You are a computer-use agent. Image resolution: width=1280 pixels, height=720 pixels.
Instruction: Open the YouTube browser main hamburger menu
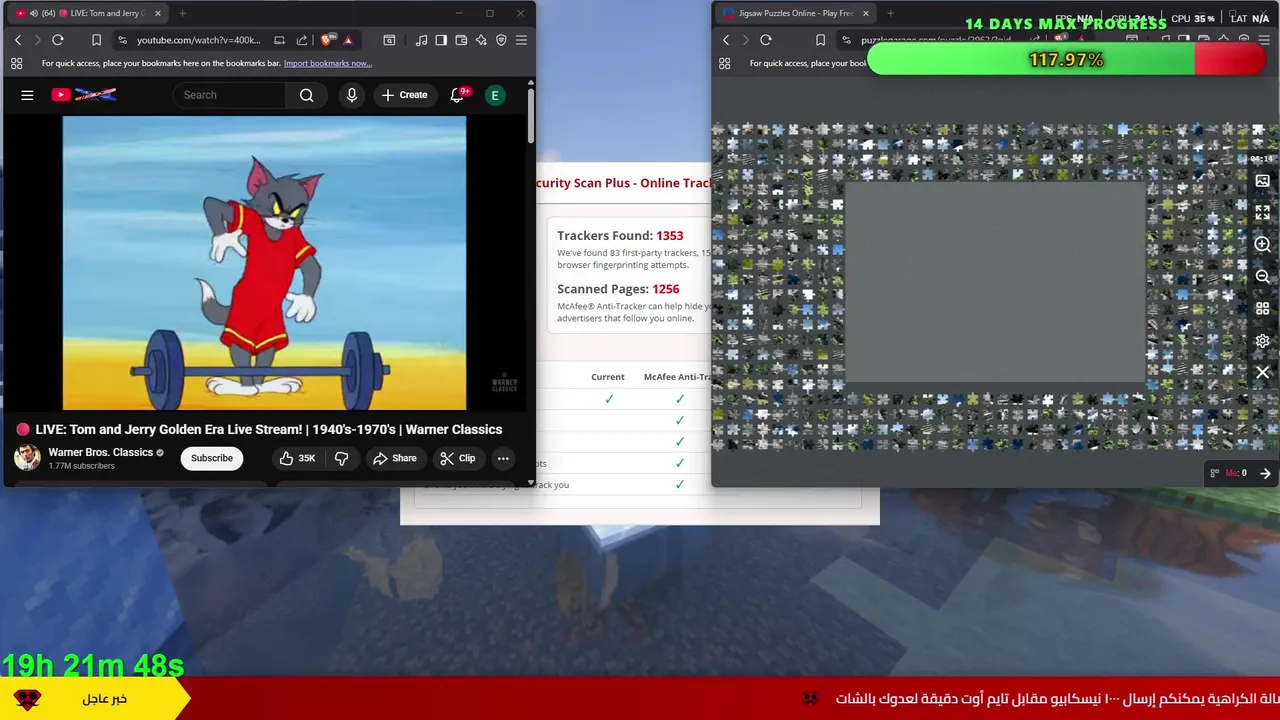(521, 40)
